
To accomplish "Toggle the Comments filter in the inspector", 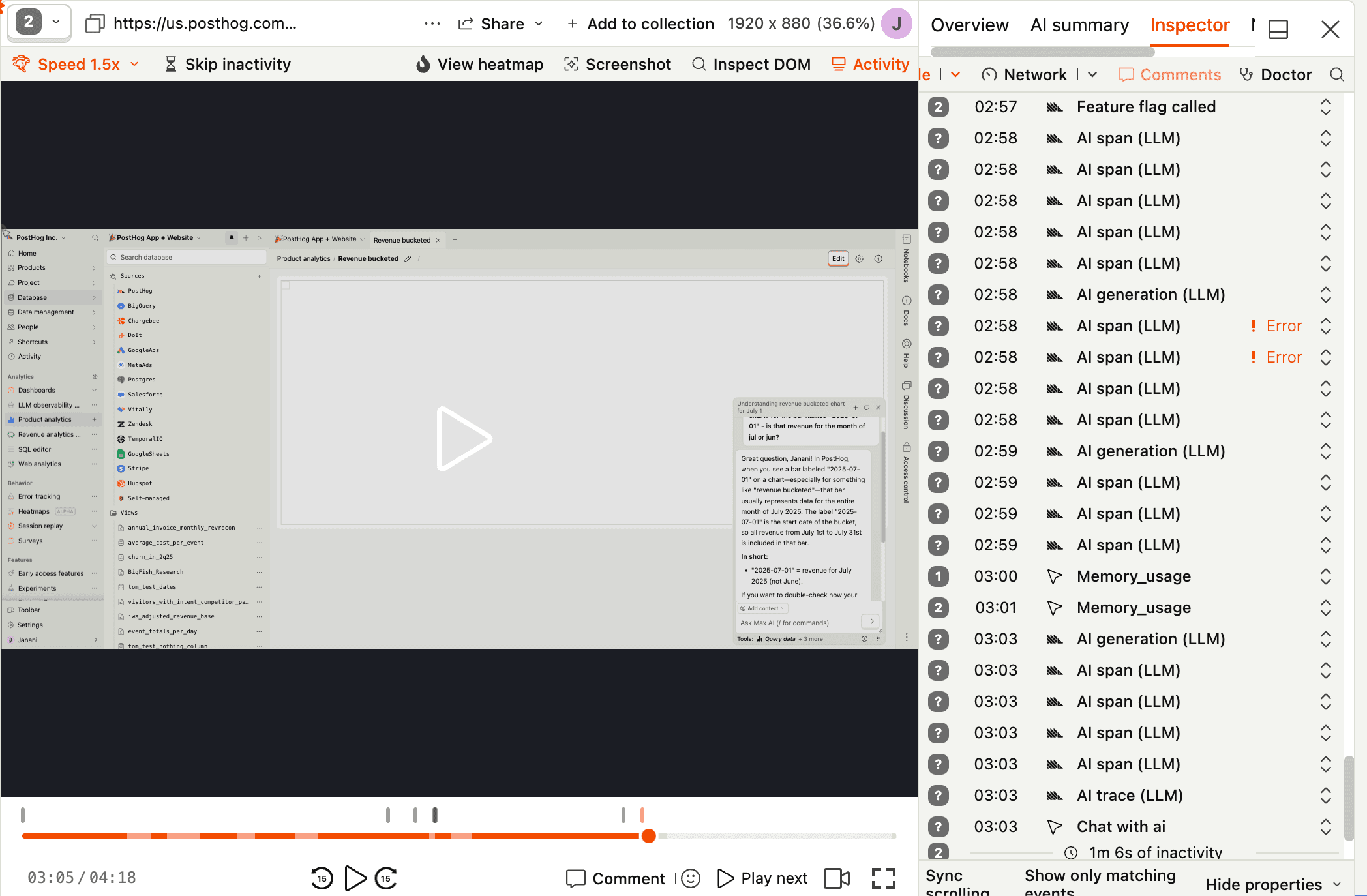I will coord(1169,74).
